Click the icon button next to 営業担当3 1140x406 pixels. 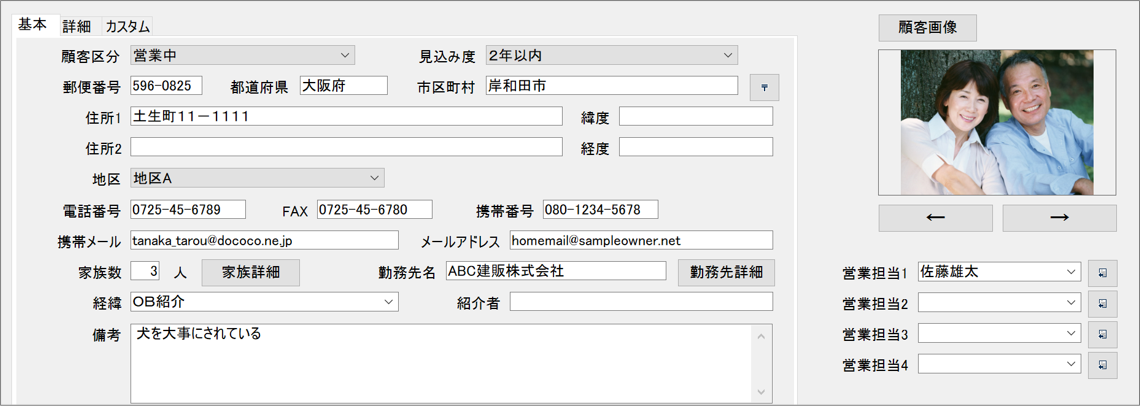pos(1102,334)
